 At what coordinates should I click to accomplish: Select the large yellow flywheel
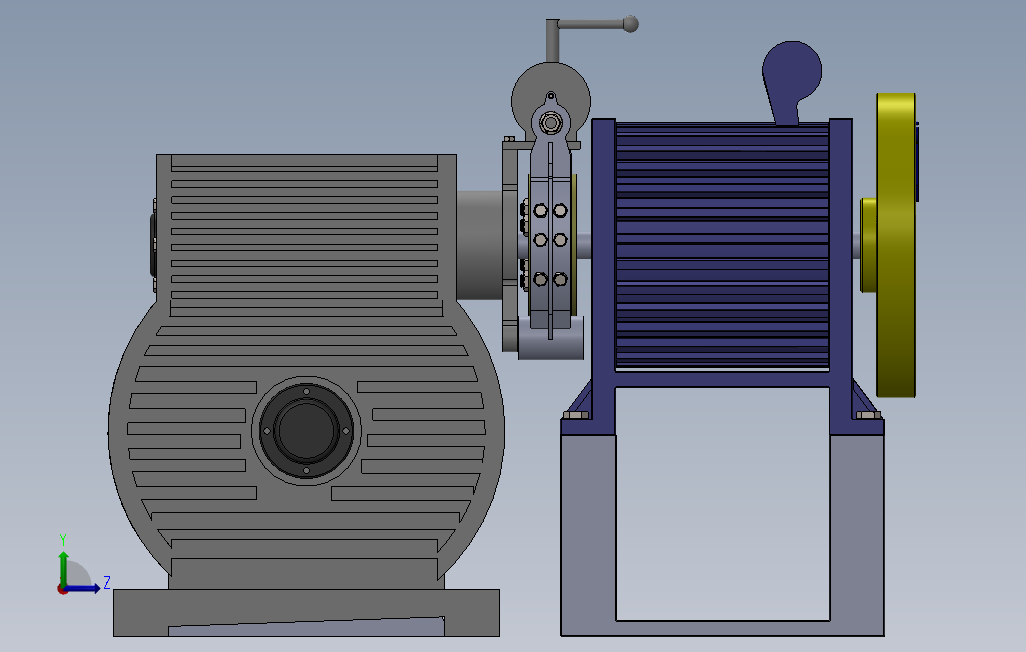896,245
